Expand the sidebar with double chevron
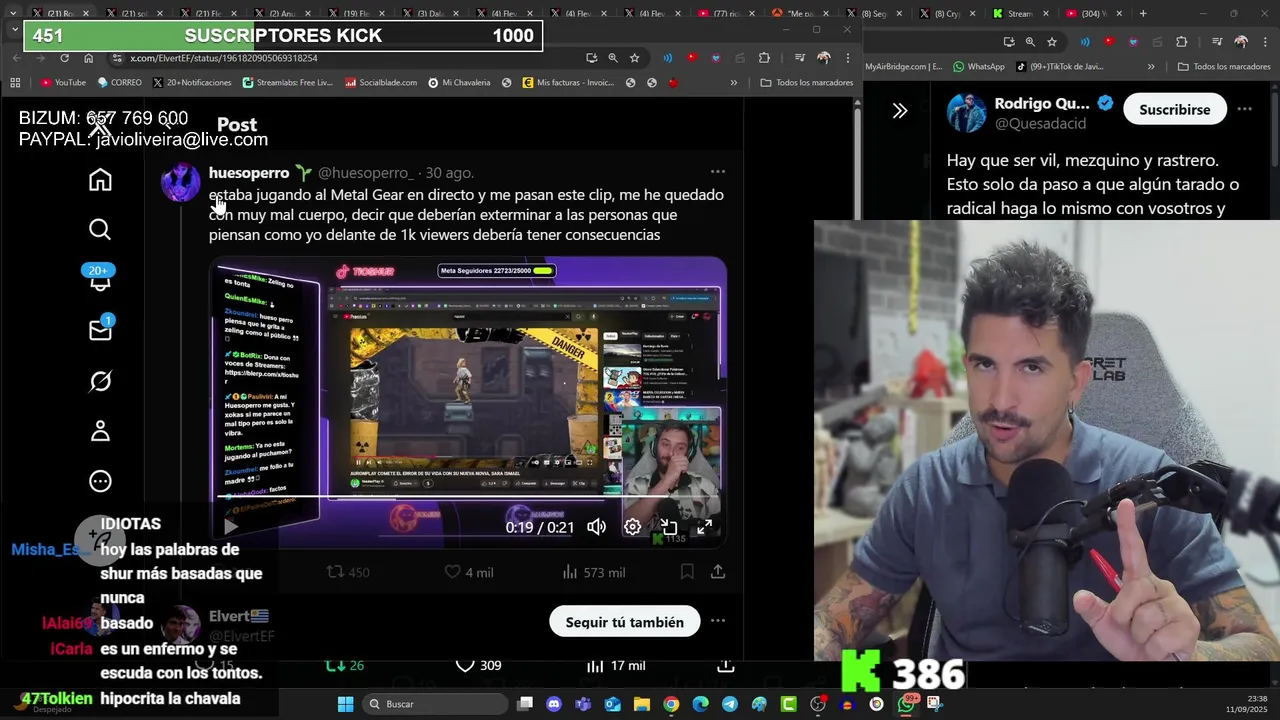1280x720 pixels. tap(900, 111)
